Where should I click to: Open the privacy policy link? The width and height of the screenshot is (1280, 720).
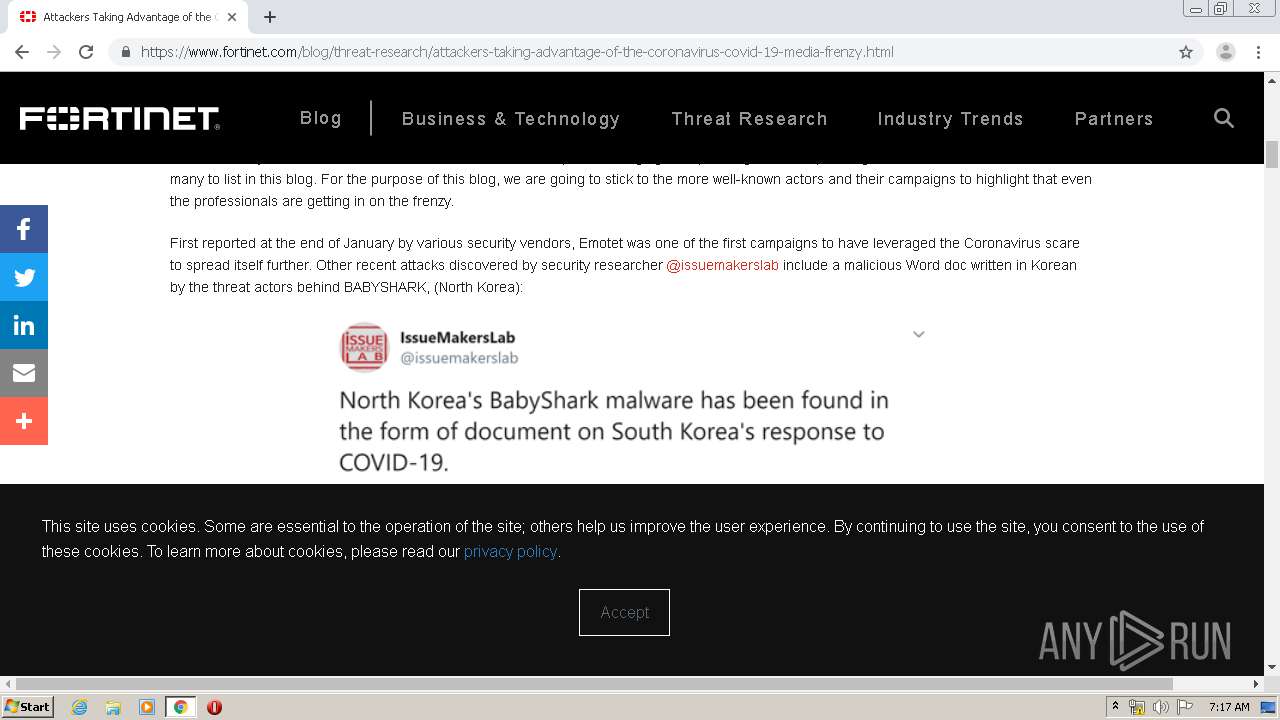(x=510, y=551)
